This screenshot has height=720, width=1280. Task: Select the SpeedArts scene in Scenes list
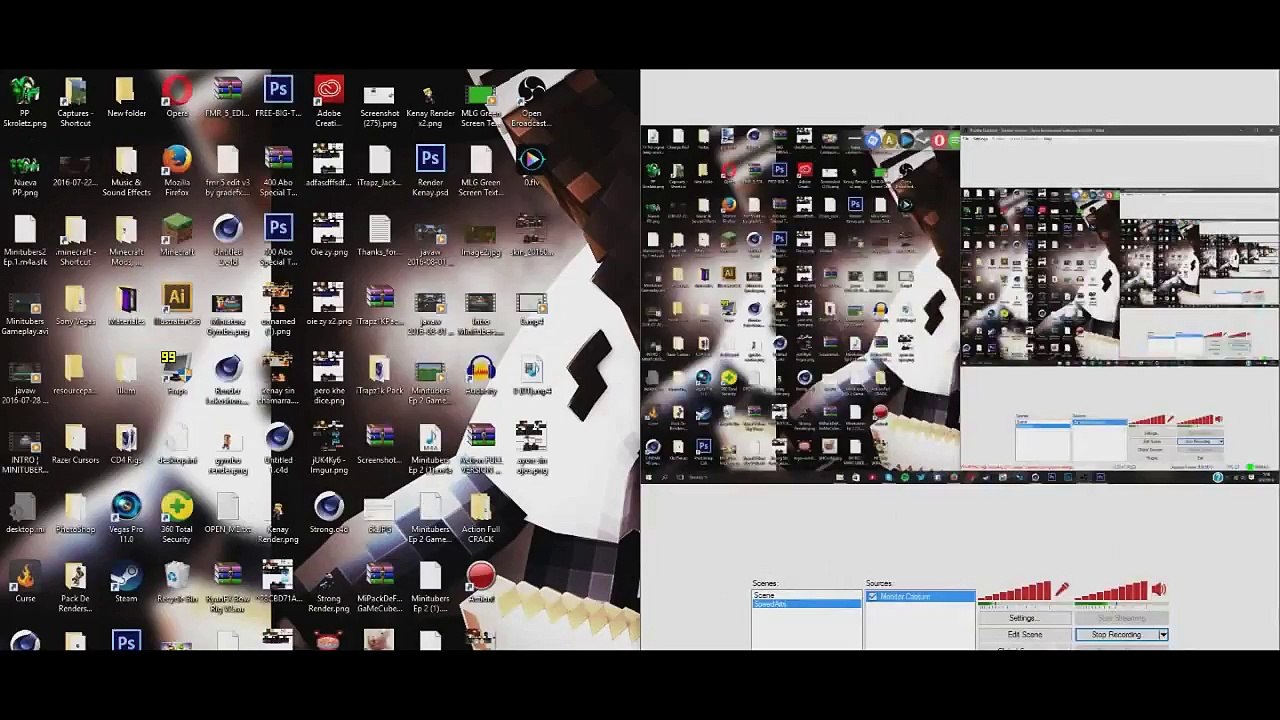coord(806,604)
